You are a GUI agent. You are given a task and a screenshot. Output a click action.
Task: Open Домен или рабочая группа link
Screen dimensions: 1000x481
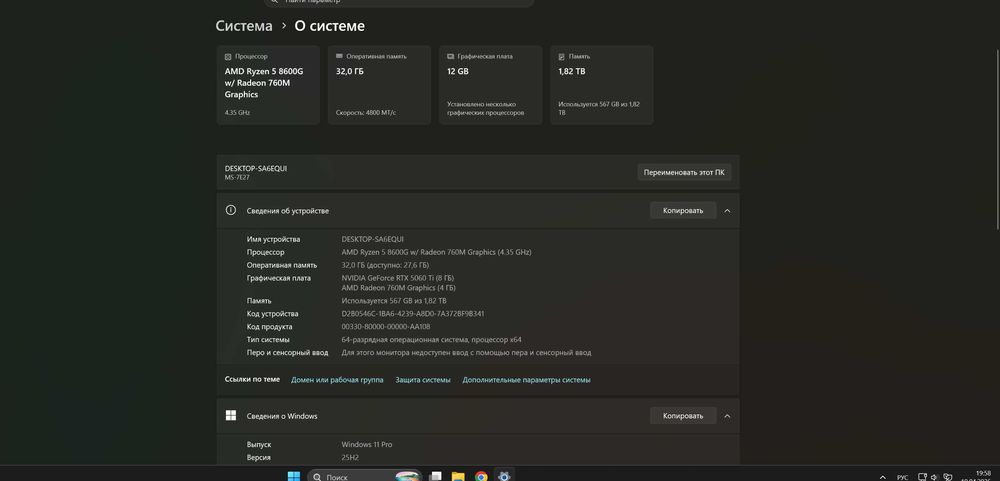(337, 380)
